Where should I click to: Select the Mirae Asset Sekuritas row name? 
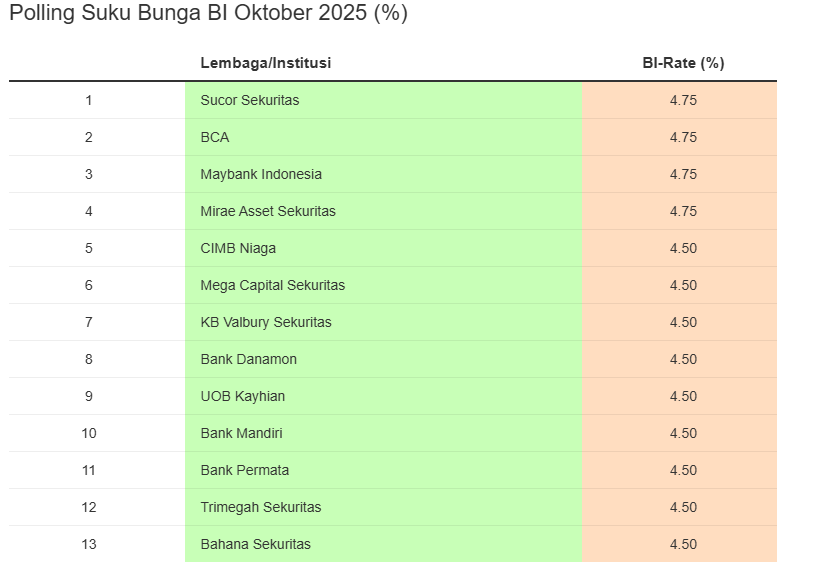pyautogui.click(x=268, y=211)
